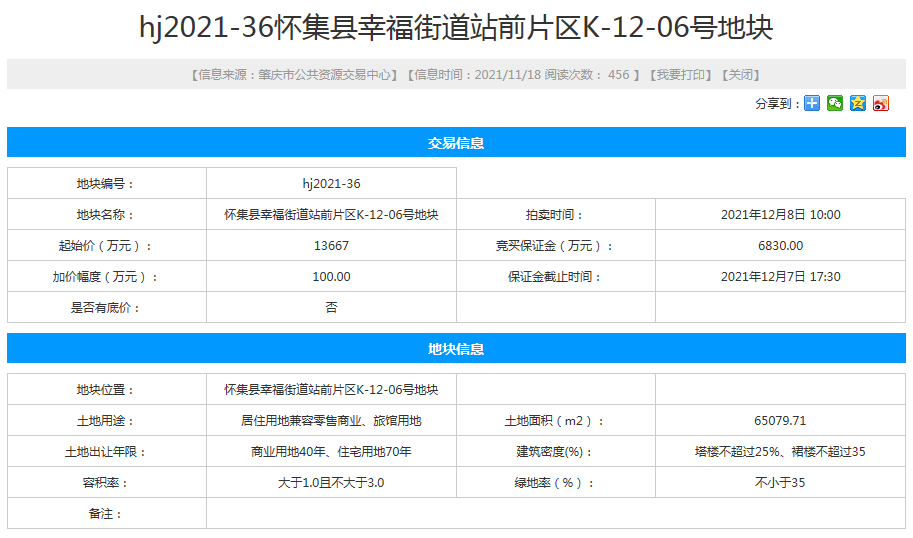
Task: Select the value 居住用地兼容零售商业、旅馆用地
Action: pos(331,420)
